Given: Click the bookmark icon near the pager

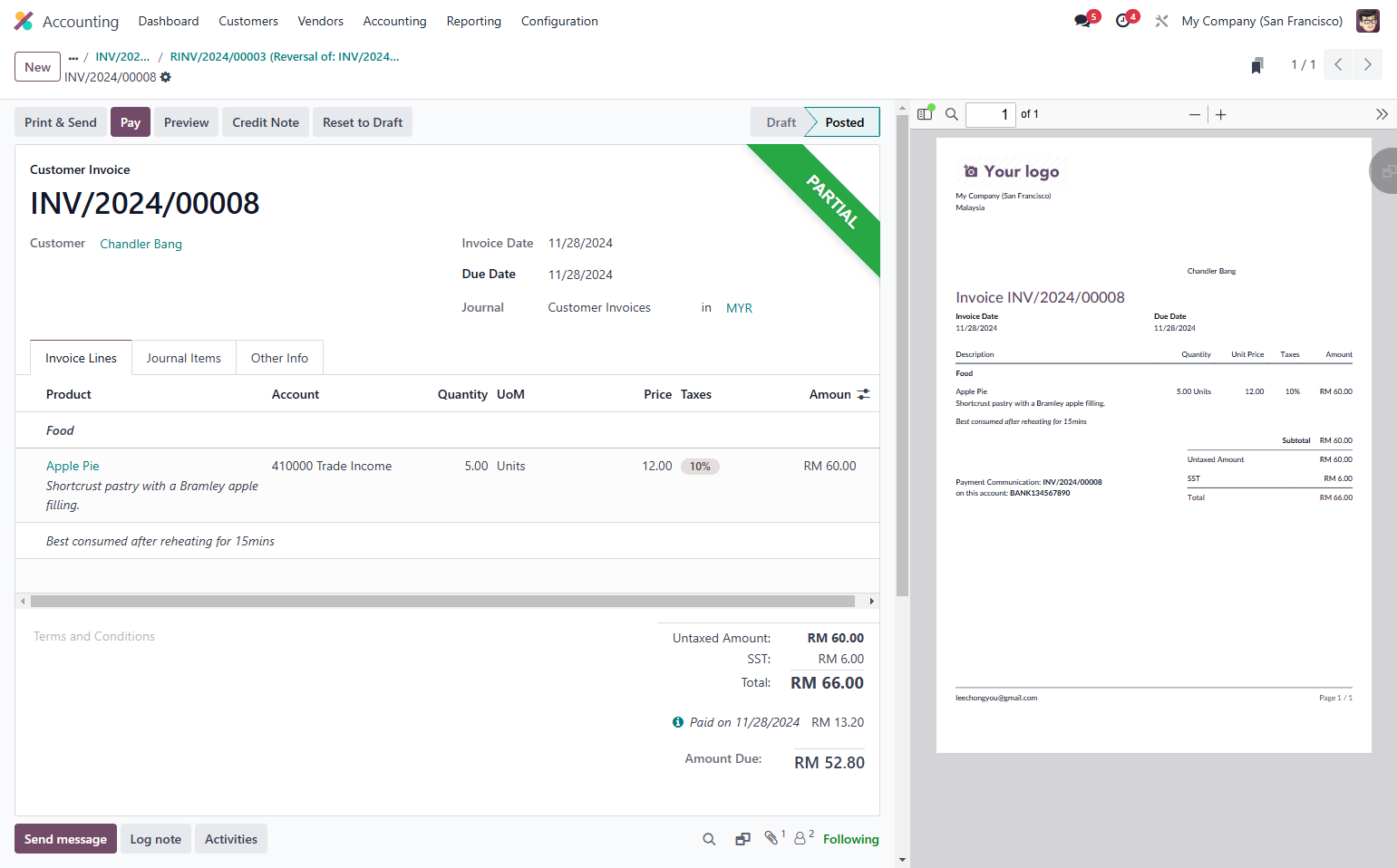Looking at the screenshot, I should point(1257,65).
